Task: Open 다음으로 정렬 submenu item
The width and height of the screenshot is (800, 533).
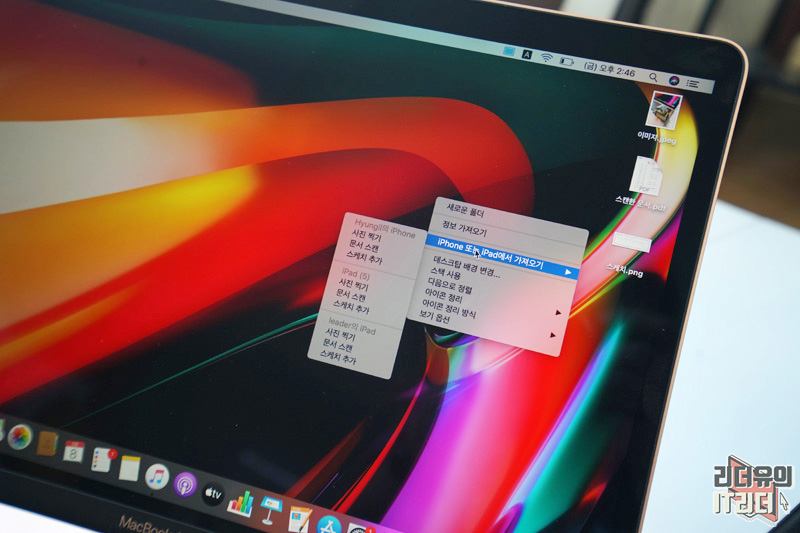Action: pyautogui.click(x=449, y=285)
